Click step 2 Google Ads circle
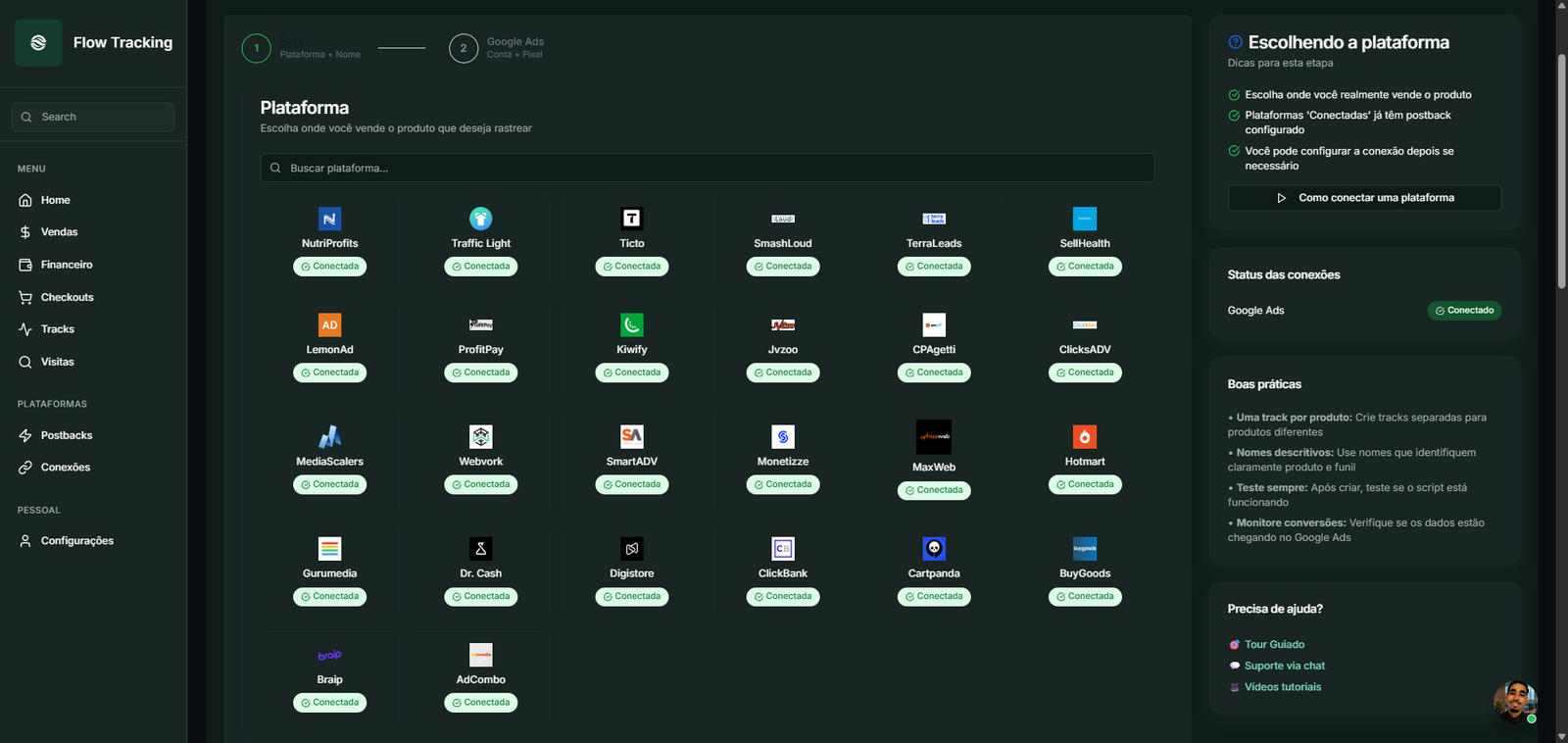Viewport: 1568px width, 743px height. [464, 48]
